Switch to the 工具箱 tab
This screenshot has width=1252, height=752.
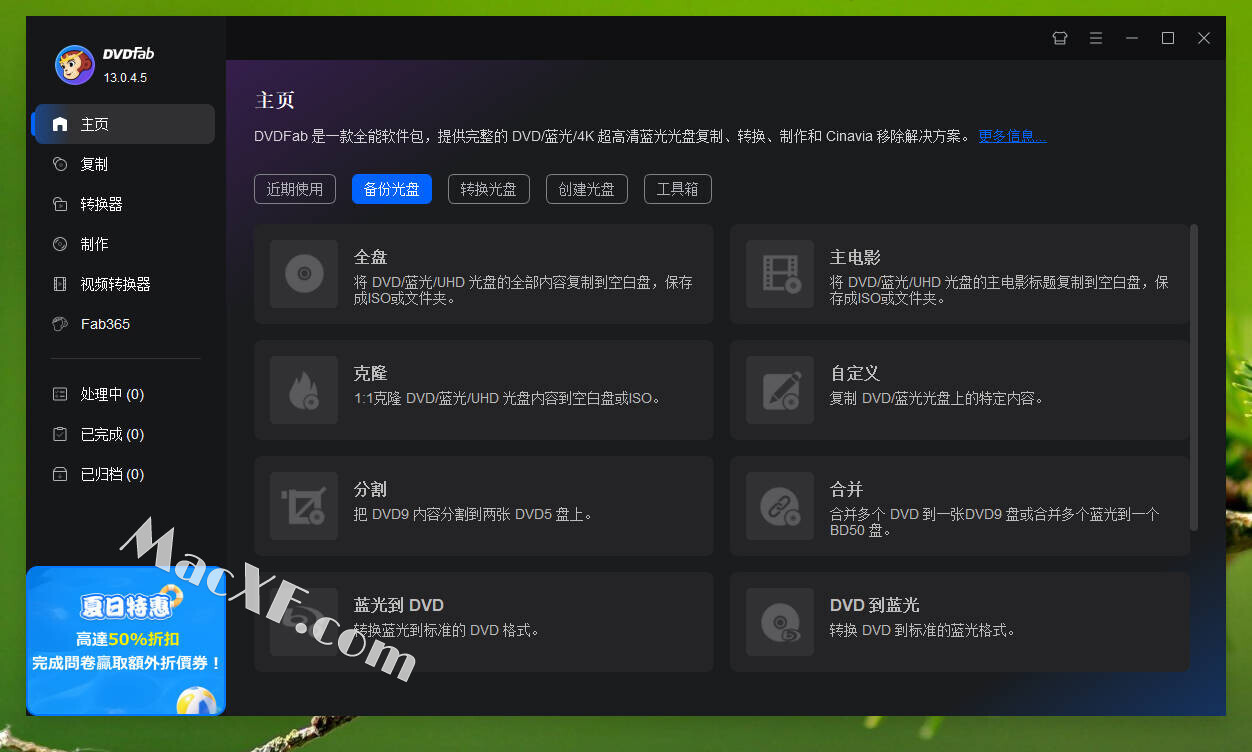[677, 189]
